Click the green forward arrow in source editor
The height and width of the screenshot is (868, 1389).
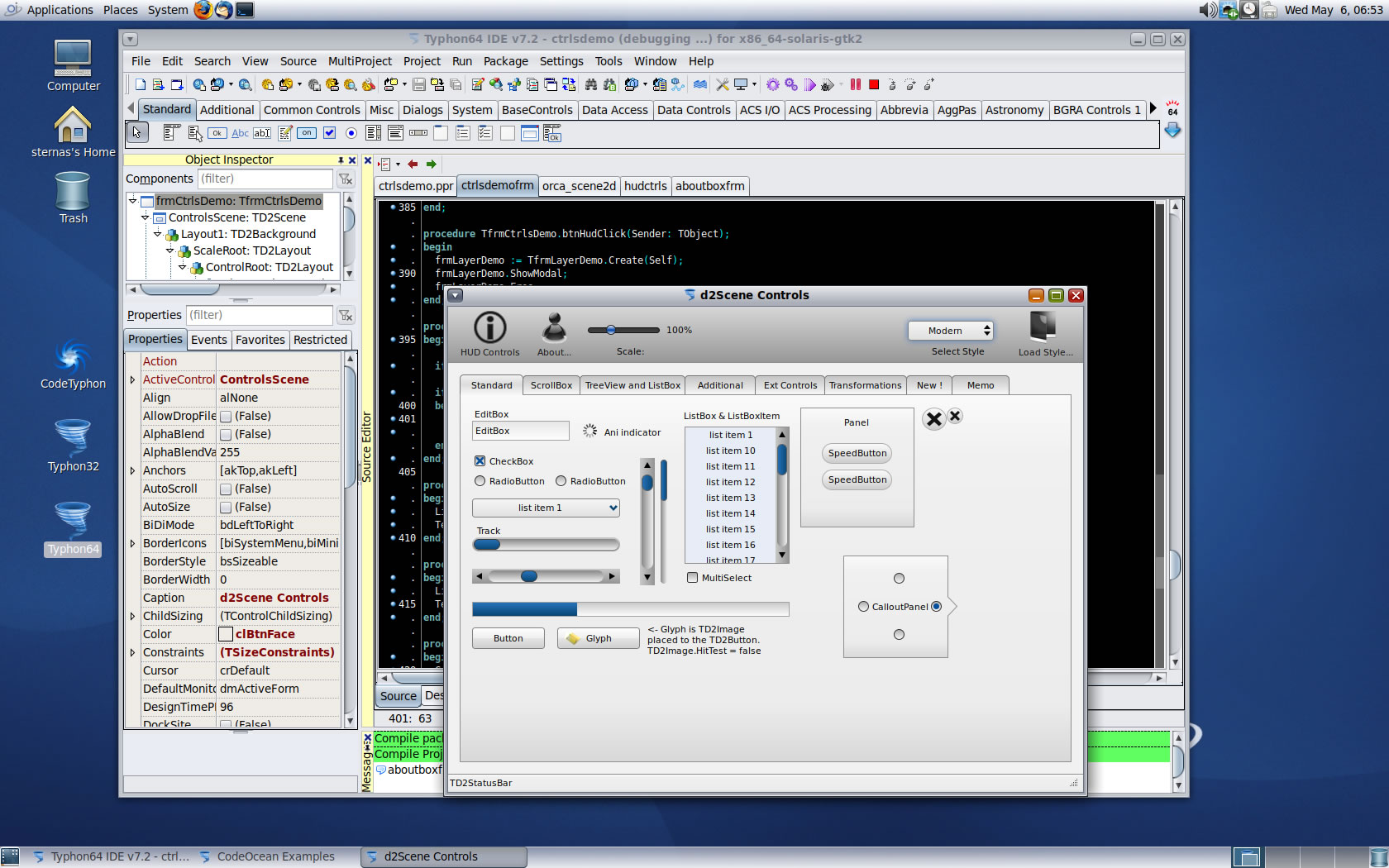point(431,164)
